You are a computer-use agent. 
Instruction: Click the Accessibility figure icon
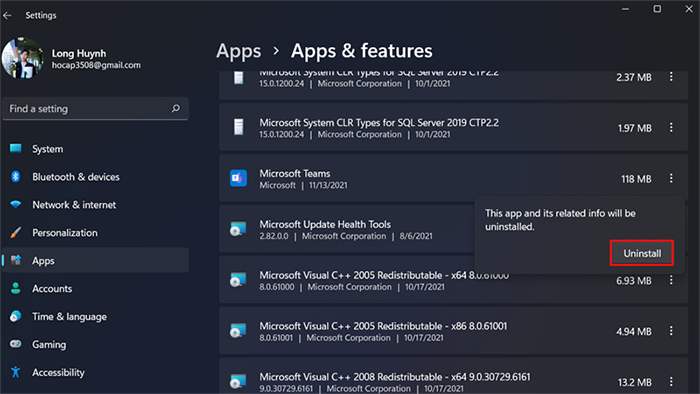pyautogui.click(x=16, y=372)
